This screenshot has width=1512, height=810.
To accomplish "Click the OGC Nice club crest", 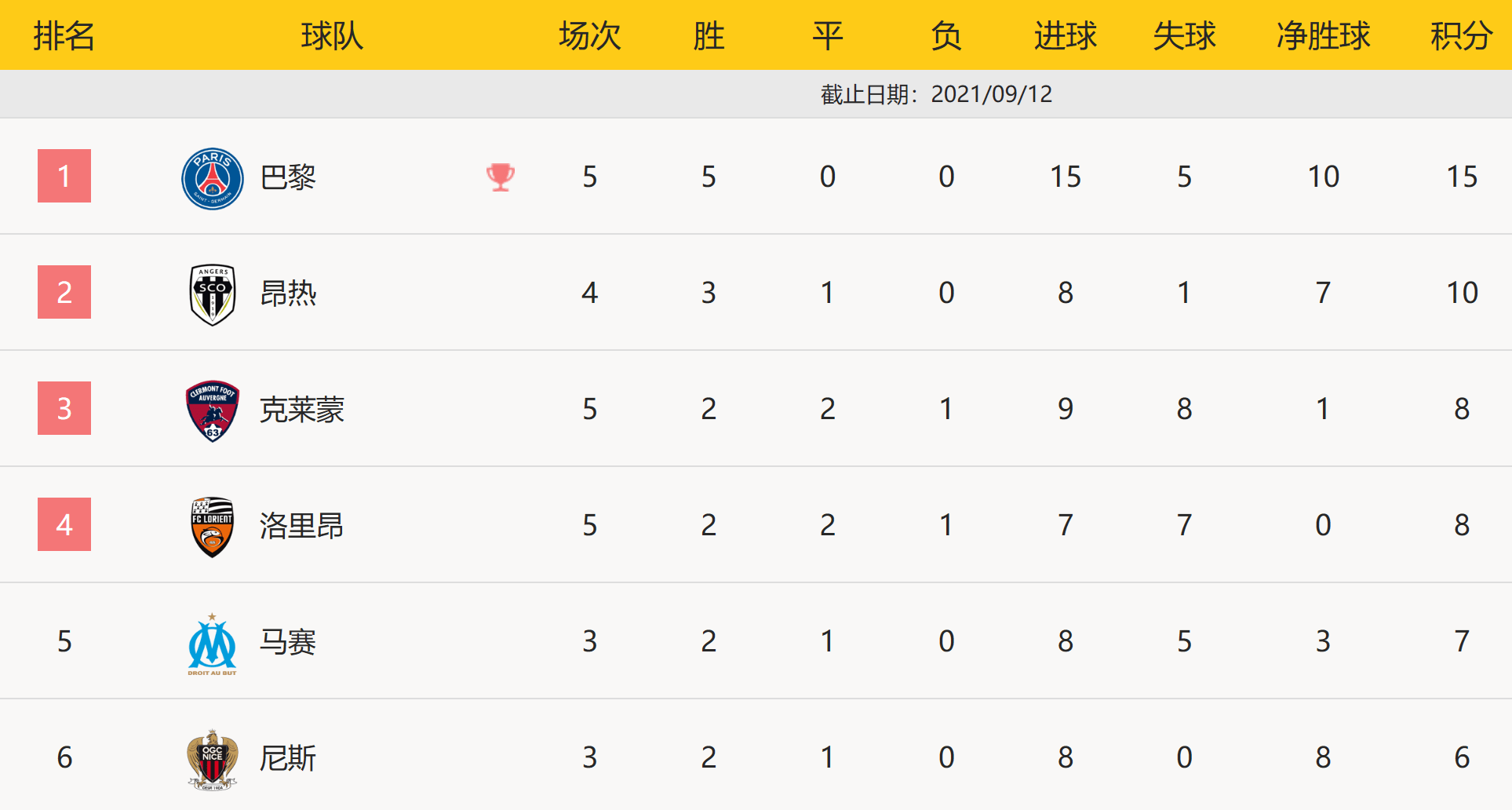I will pyautogui.click(x=212, y=759).
